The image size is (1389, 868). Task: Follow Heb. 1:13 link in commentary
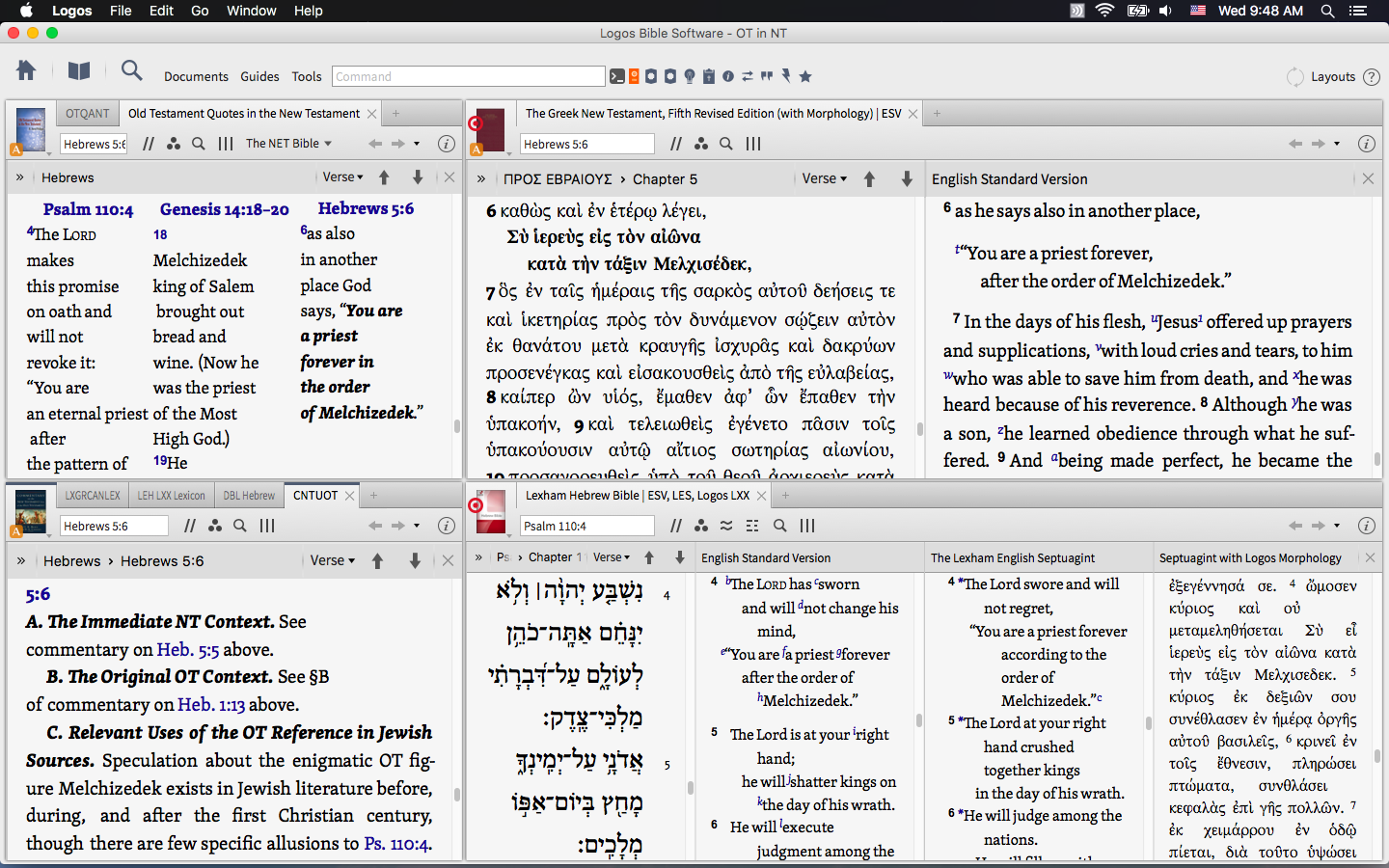coord(211,705)
